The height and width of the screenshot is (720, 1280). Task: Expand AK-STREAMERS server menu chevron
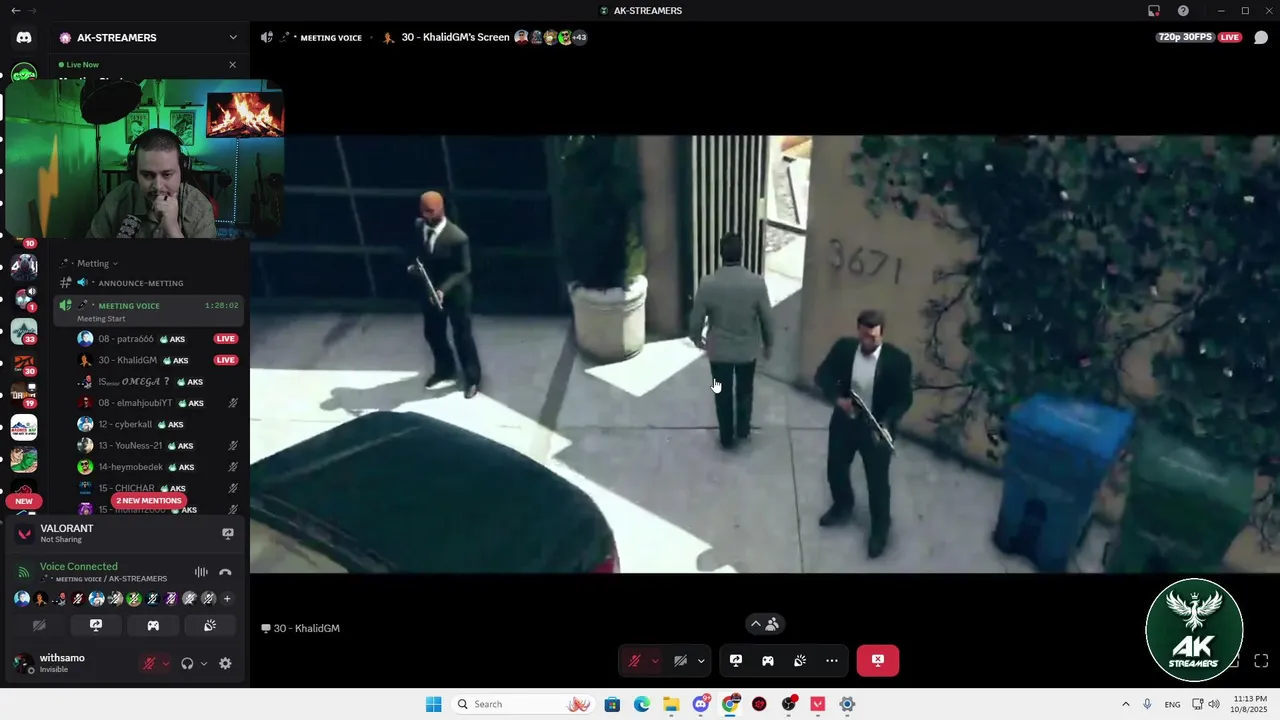233,37
